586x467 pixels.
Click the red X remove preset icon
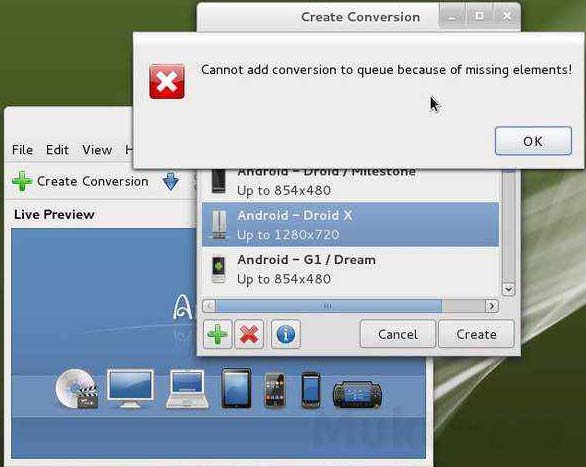pyautogui.click(x=249, y=334)
